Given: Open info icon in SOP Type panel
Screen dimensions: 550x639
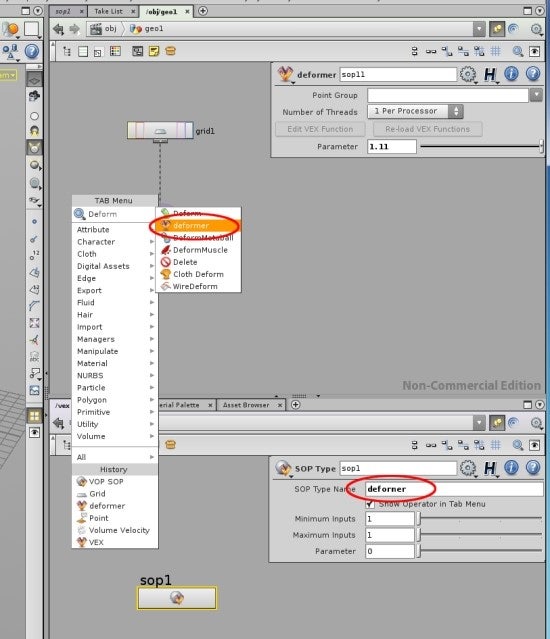Looking at the screenshot, I should pos(511,468).
